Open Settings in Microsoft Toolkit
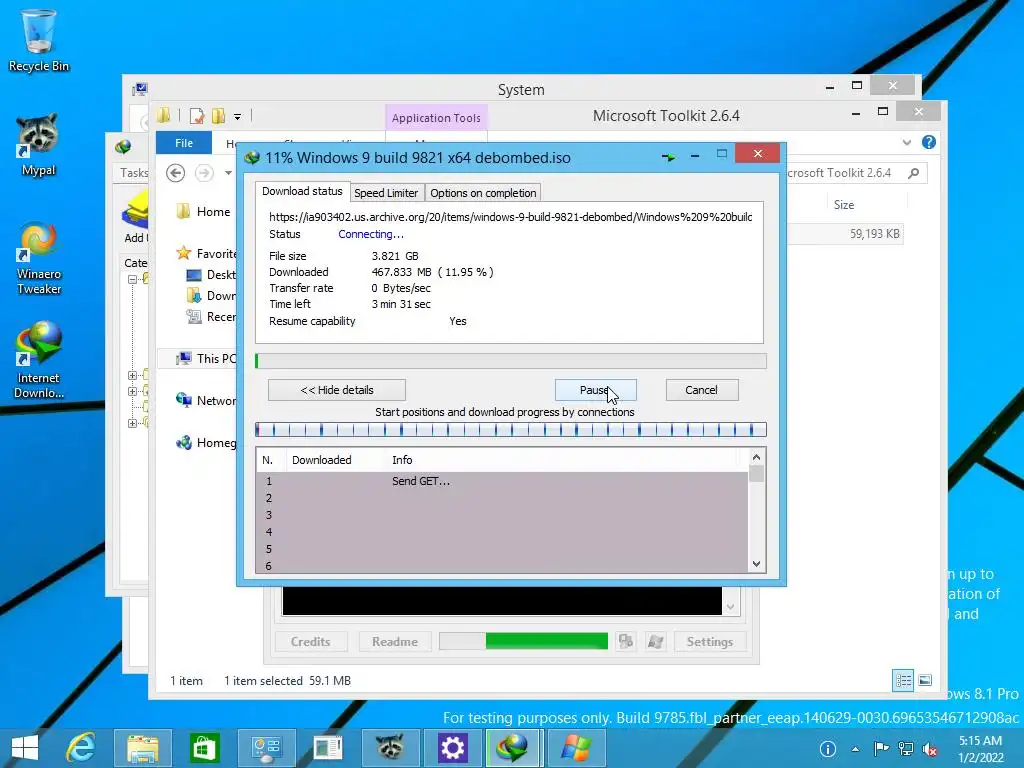 pos(710,641)
